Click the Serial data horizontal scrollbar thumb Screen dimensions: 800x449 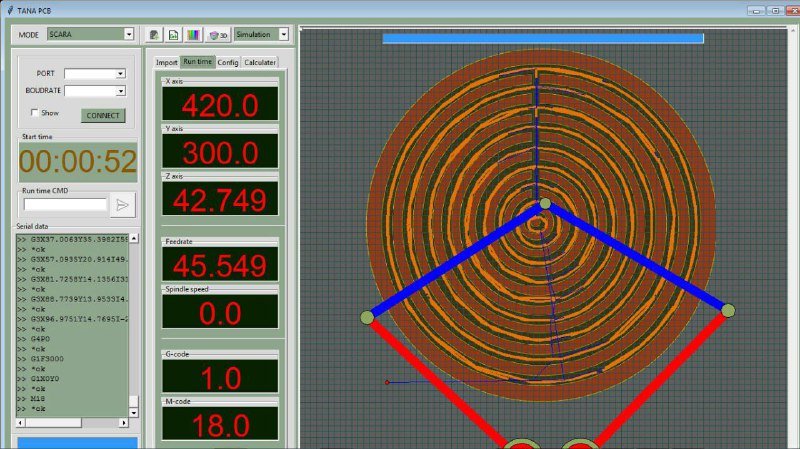54,423
